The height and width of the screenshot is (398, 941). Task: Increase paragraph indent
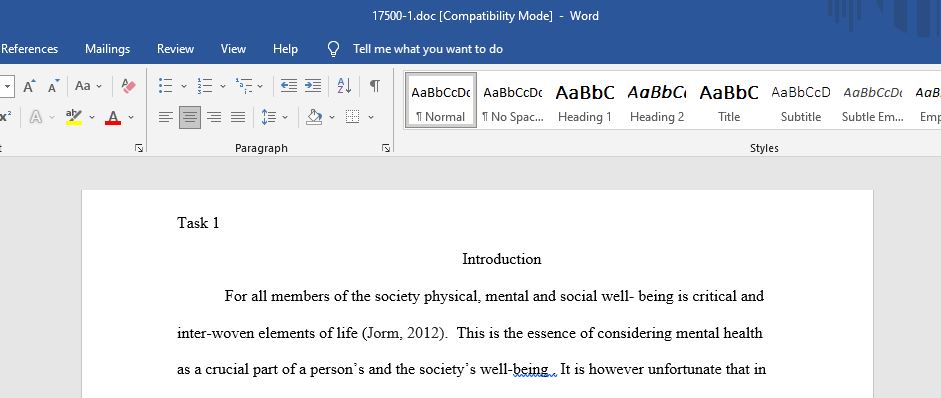313,86
